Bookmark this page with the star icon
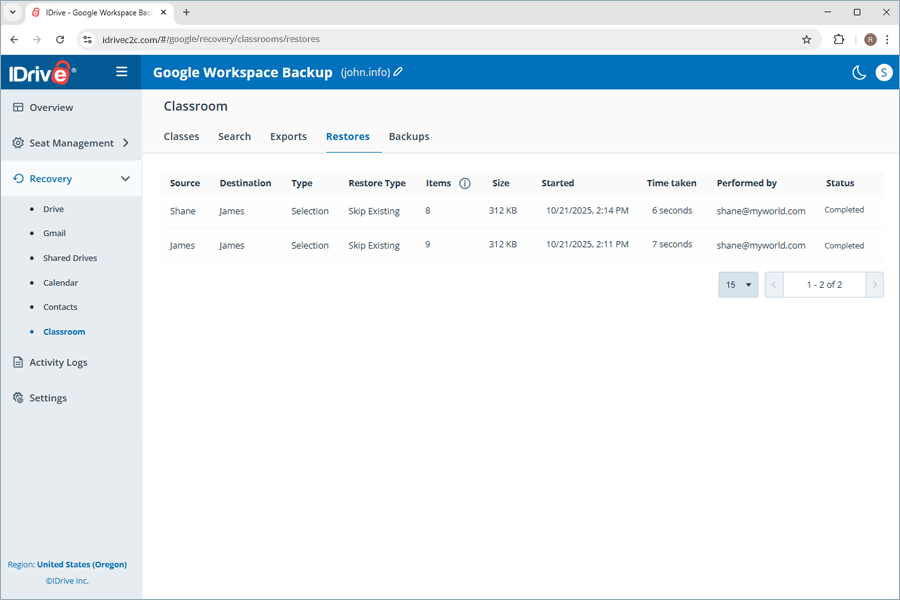The image size is (900, 600). [806, 39]
